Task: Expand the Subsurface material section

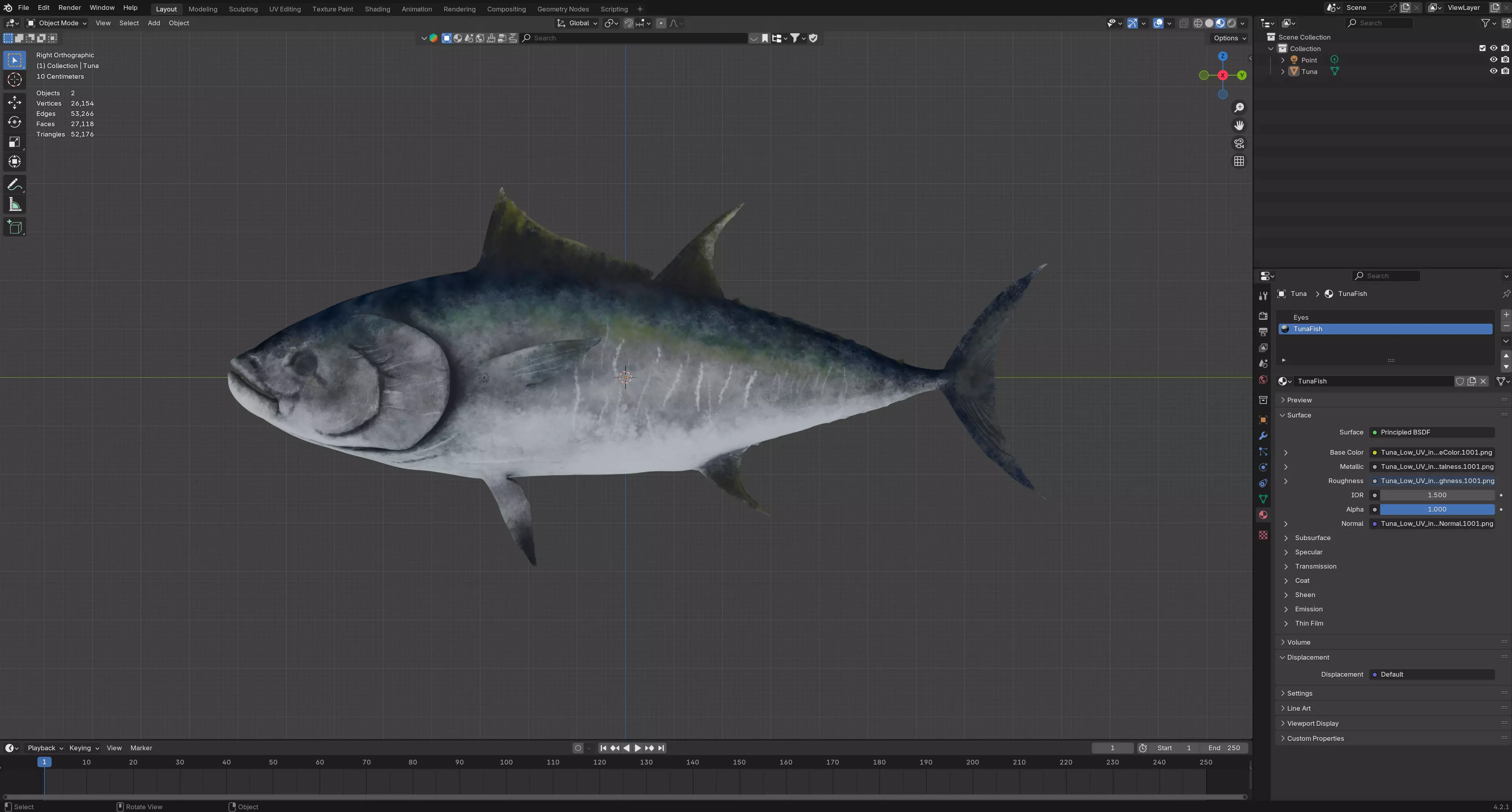Action: (1285, 538)
